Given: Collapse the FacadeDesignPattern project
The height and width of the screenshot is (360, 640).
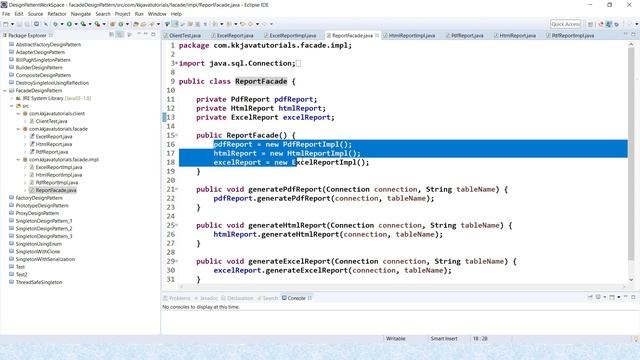Looking at the screenshot, I should click(x=5, y=91).
